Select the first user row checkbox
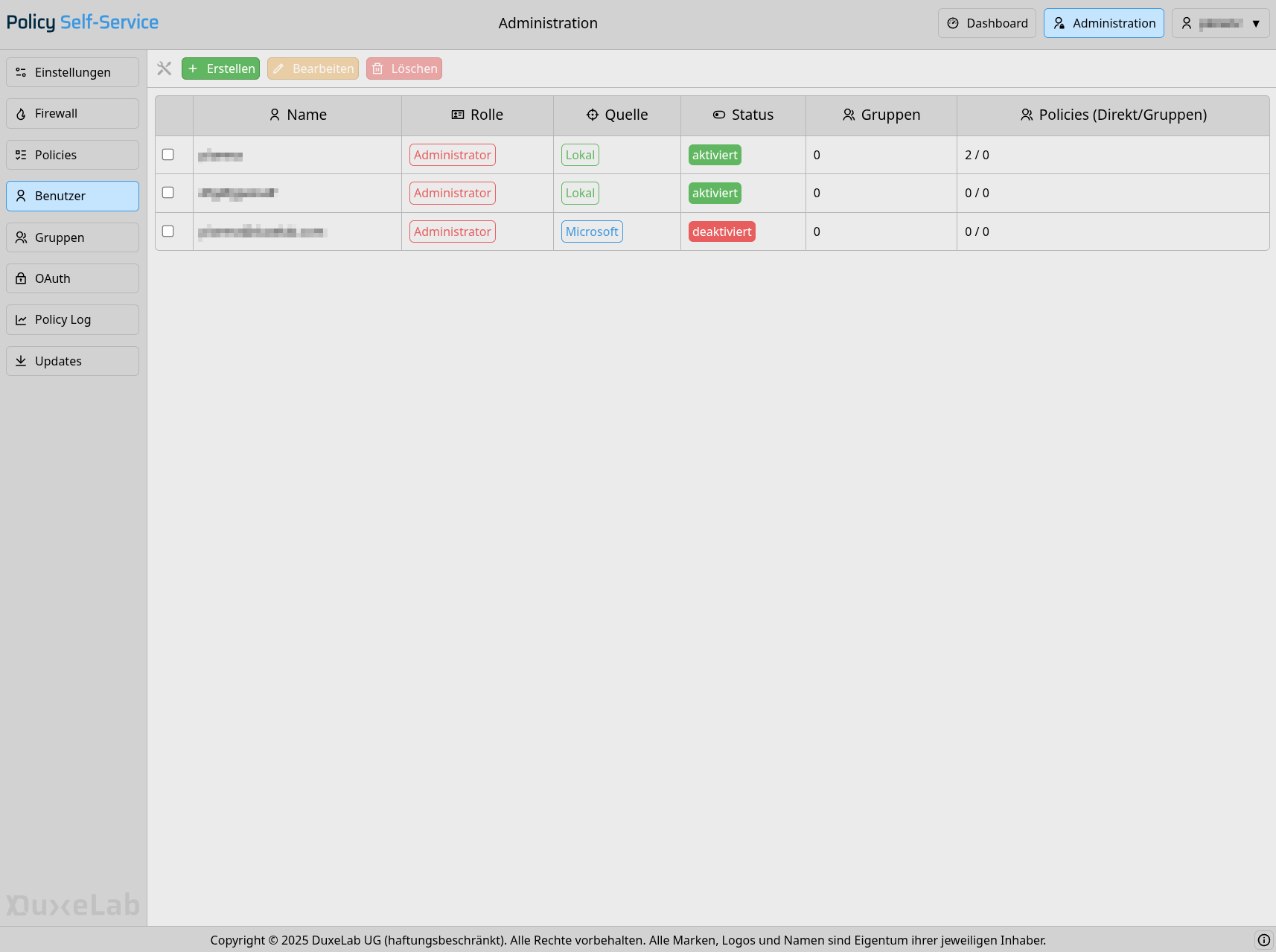 click(168, 155)
